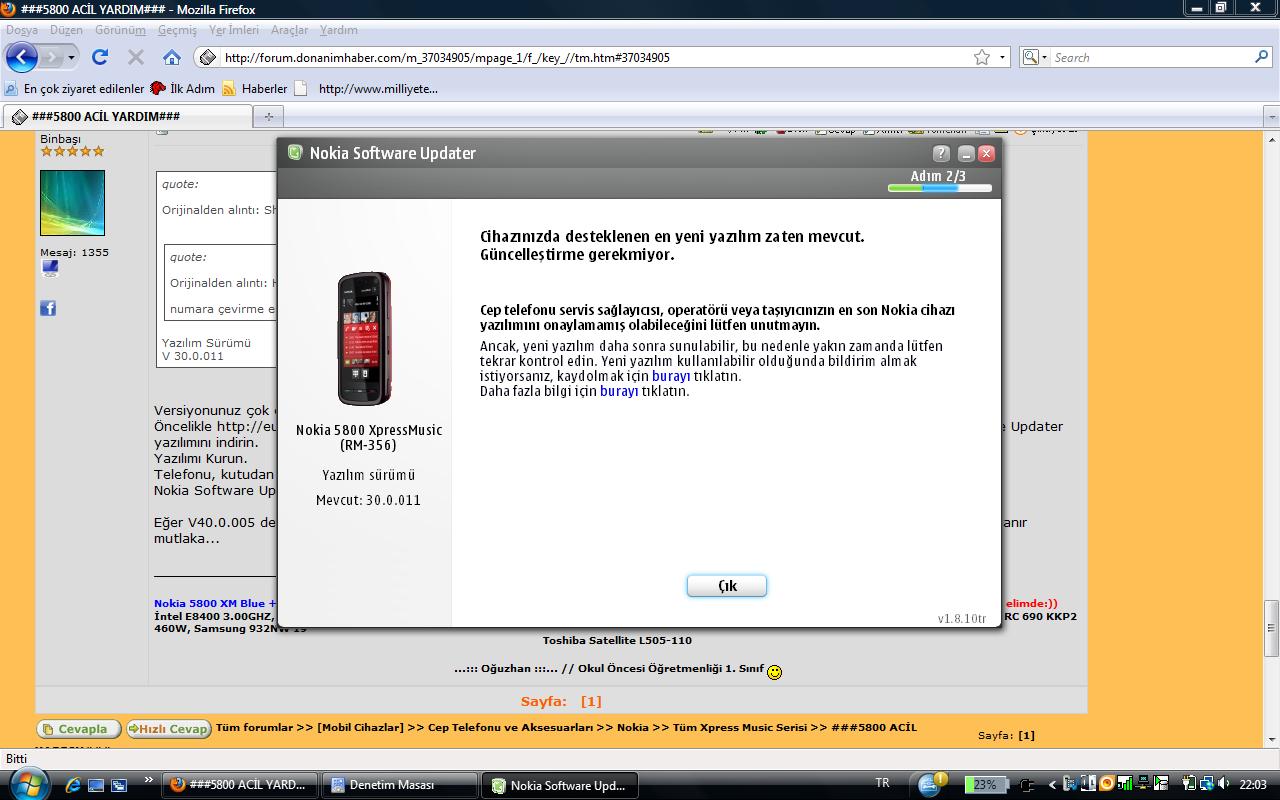The width and height of the screenshot is (1280, 800).
Task: Switch to Denetim Masası taskbar button
Action: pyautogui.click(x=400, y=785)
